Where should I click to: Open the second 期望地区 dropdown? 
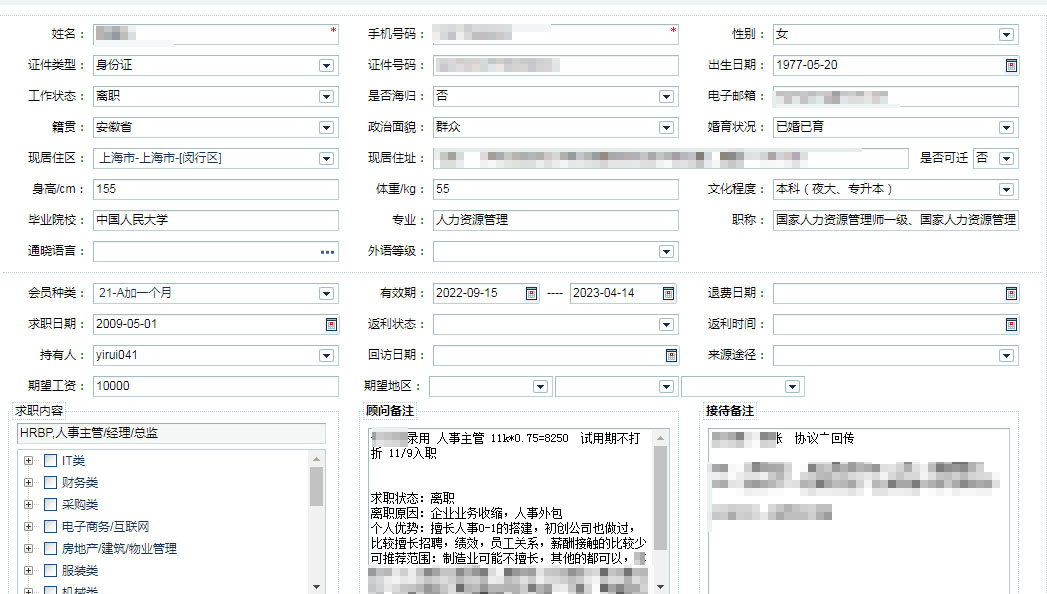point(666,386)
